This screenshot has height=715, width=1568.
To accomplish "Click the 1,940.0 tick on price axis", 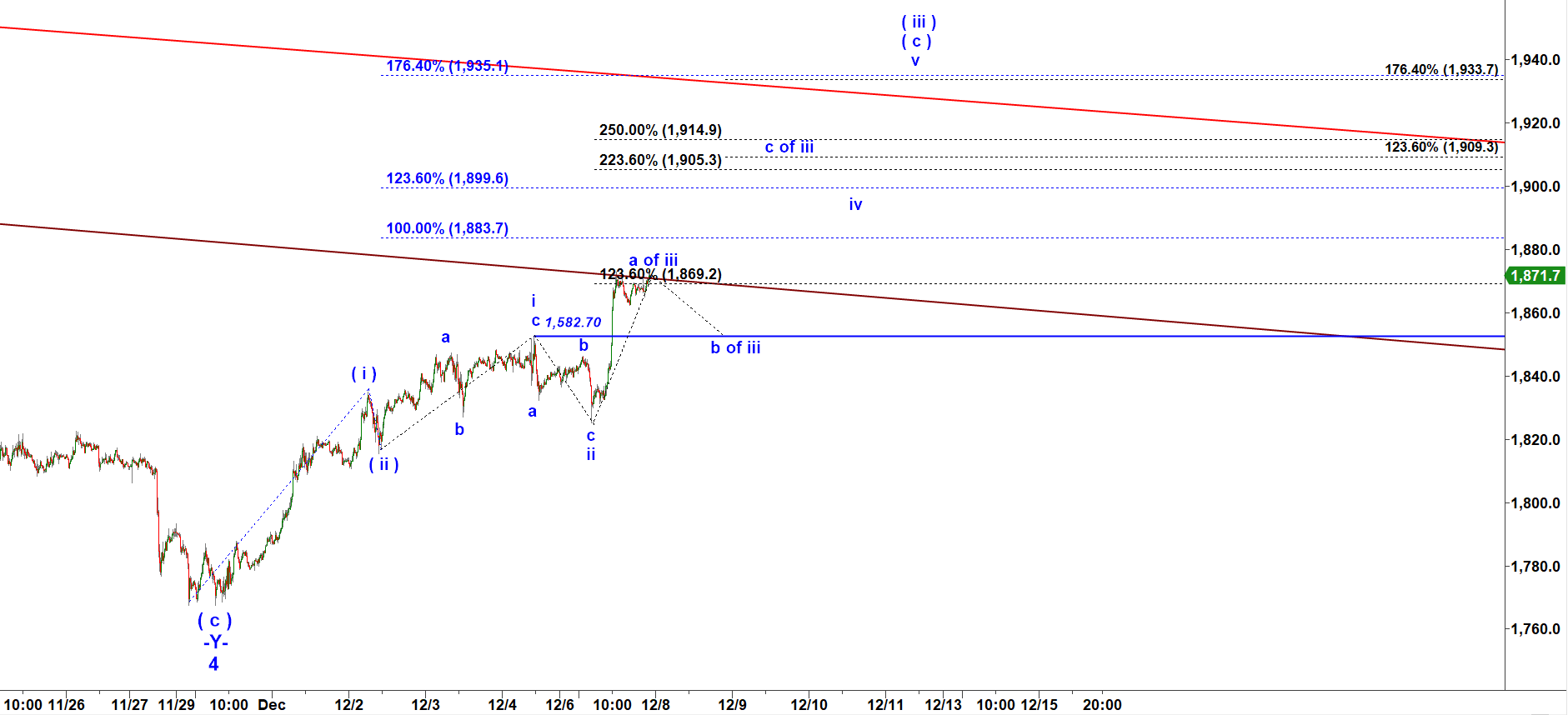I will coord(1535,60).
